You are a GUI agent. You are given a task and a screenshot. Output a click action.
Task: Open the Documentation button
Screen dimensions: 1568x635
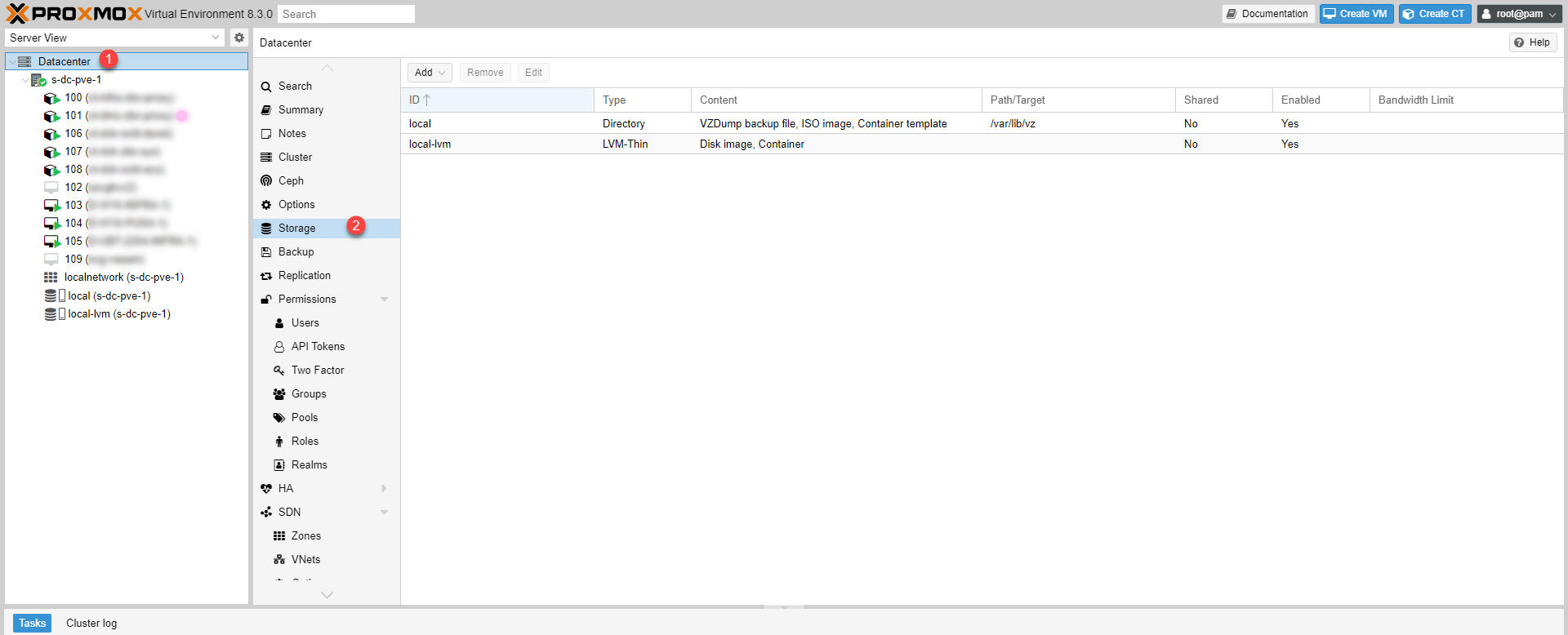point(1267,14)
